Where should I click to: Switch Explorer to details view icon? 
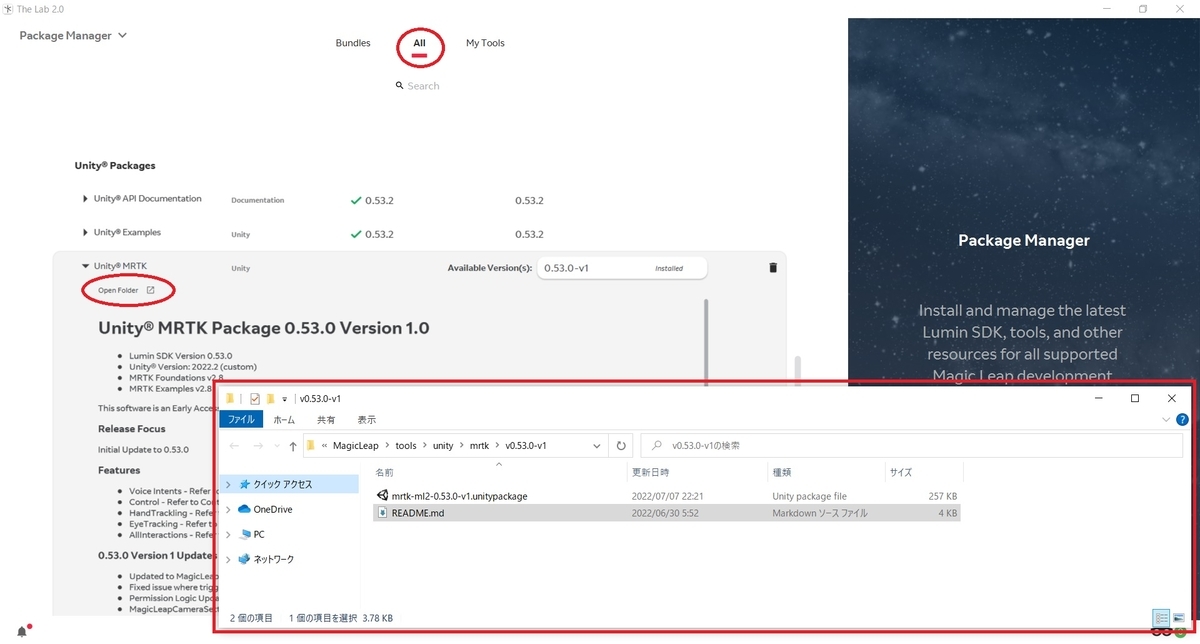click(x=1161, y=618)
